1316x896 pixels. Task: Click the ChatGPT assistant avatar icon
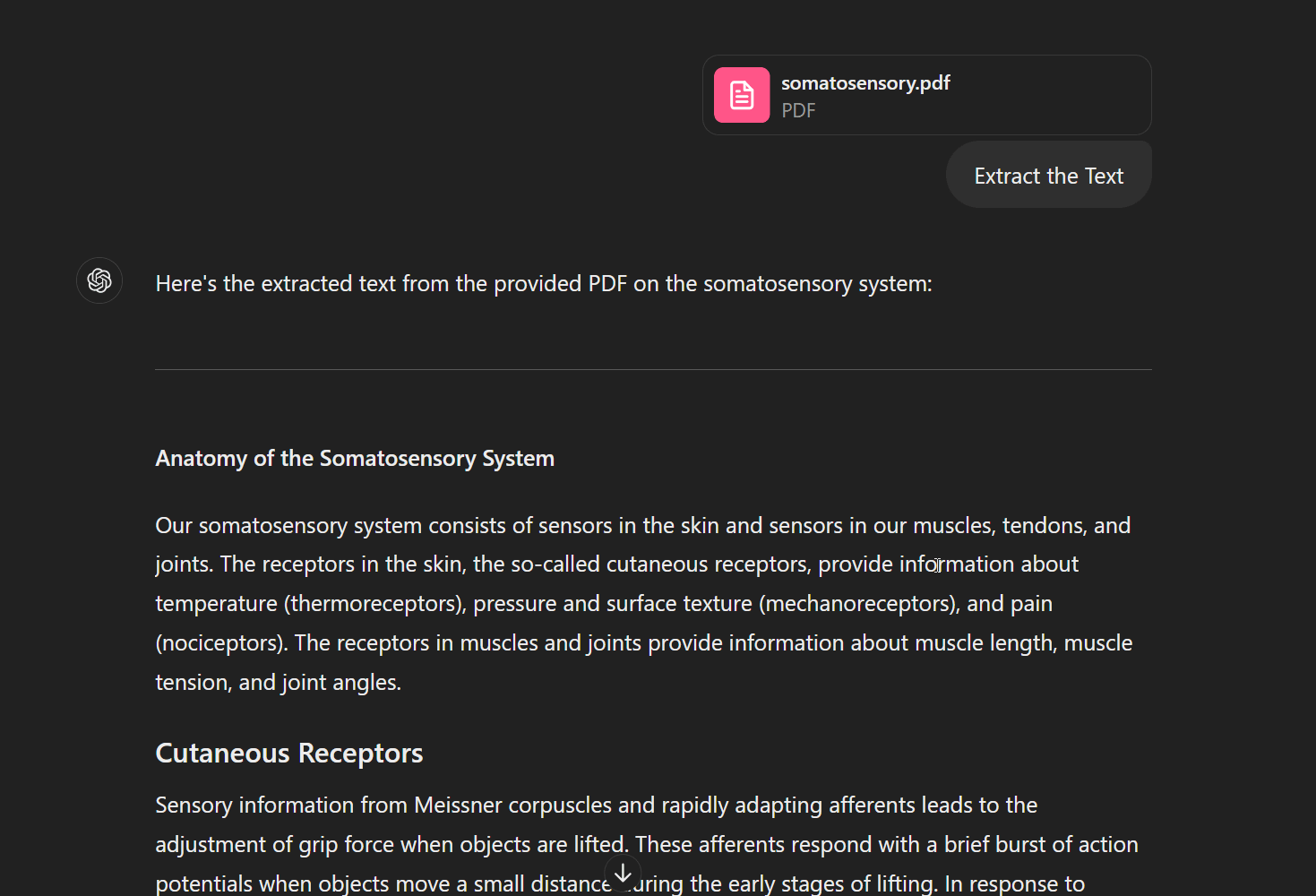pyautogui.click(x=99, y=280)
